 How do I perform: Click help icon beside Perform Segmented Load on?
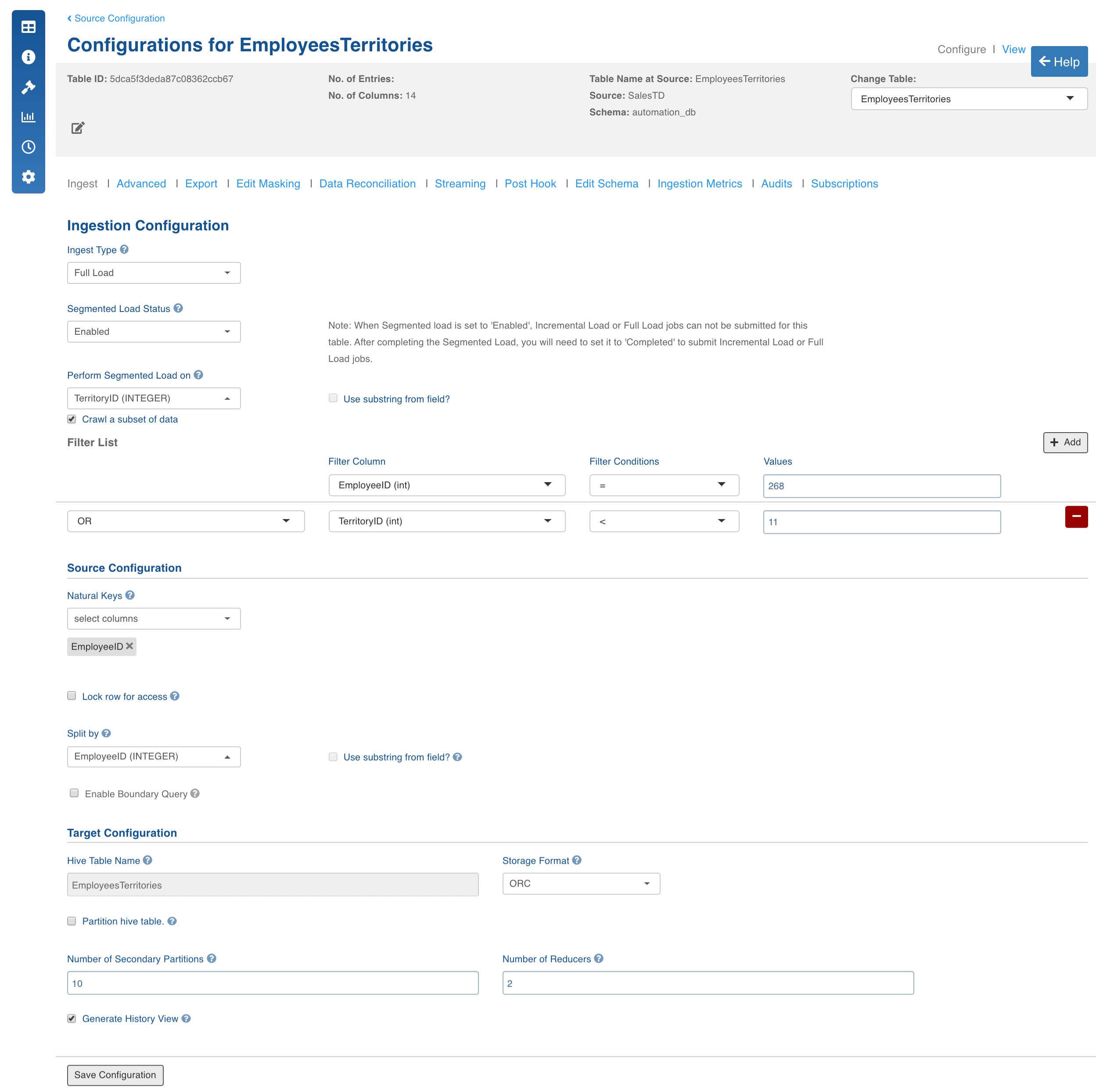click(x=198, y=375)
